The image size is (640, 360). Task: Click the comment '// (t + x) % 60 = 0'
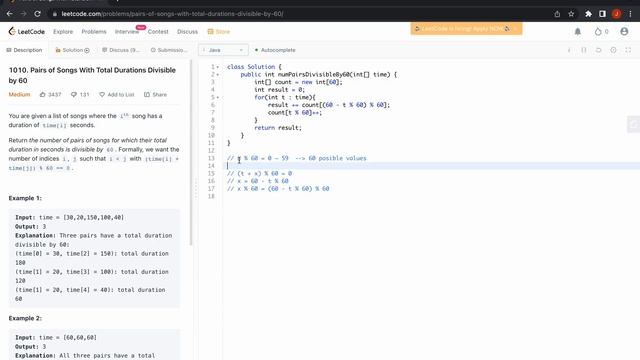260,173
